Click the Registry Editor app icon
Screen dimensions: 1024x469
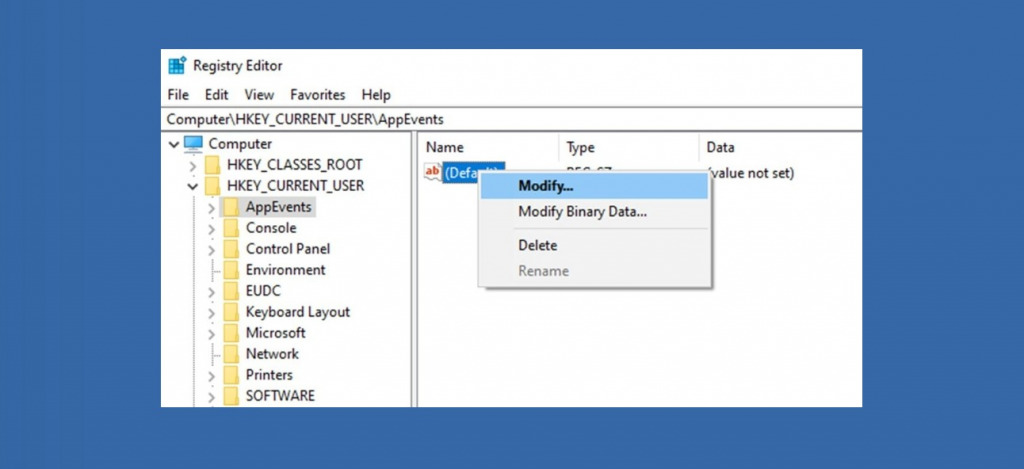pos(177,66)
